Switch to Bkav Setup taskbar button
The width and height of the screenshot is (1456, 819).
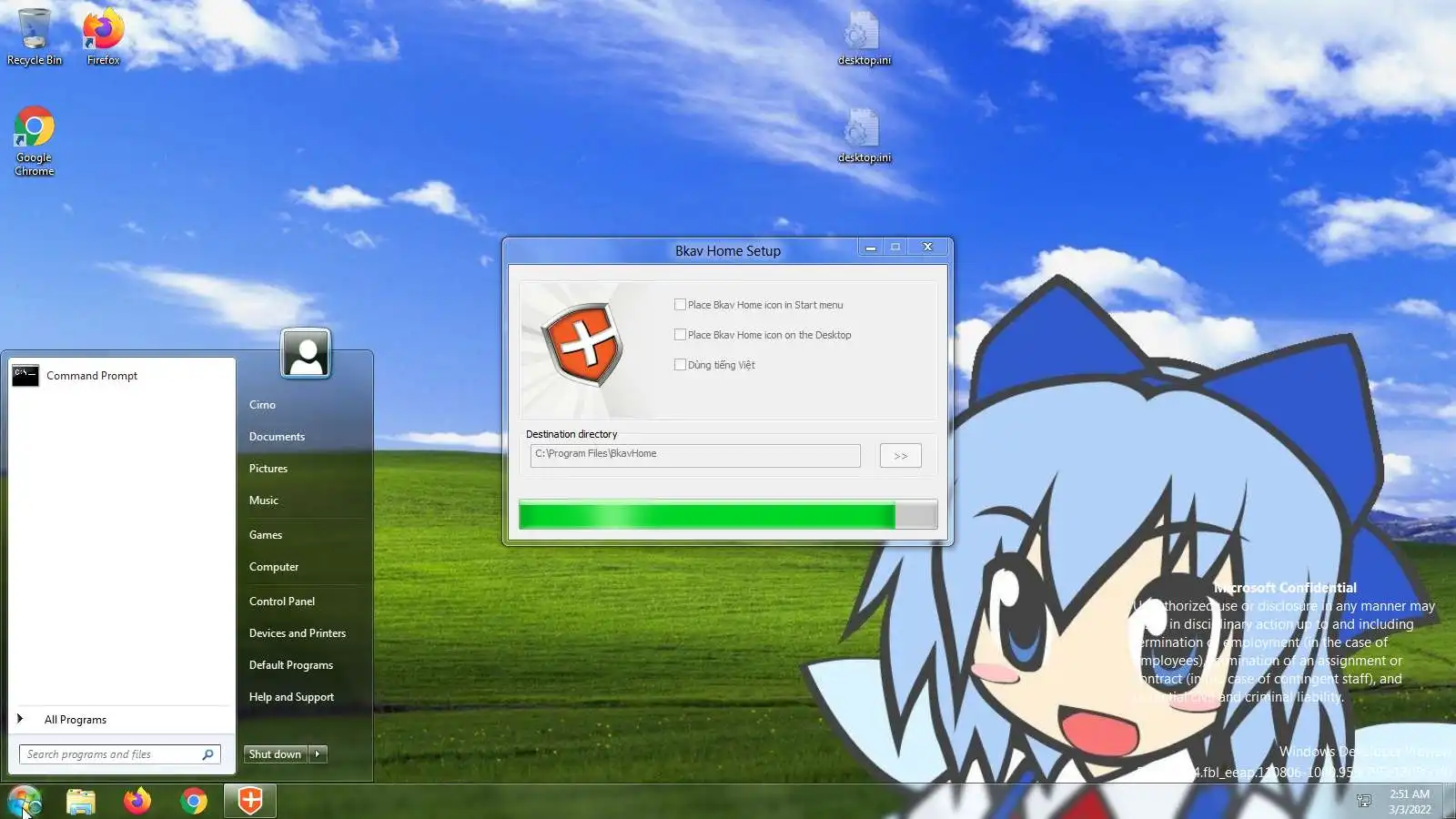(x=250, y=801)
